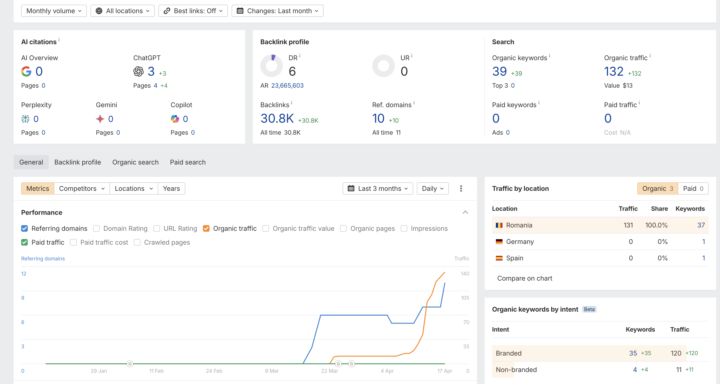Image resolution: width=720 pixels, height=384 pixels.
Task: Collapse the Performance section chevron
Action: (x=465, y=212)
